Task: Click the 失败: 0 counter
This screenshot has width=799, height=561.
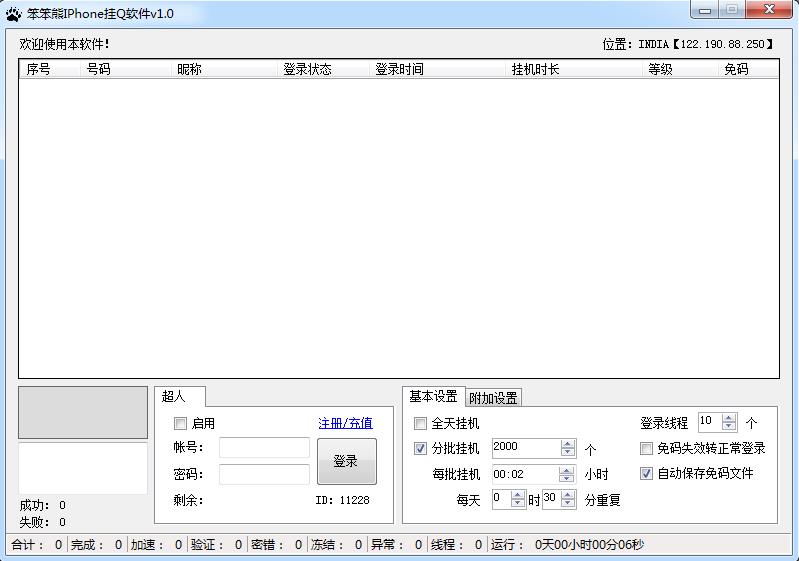Action: point(43,522)
